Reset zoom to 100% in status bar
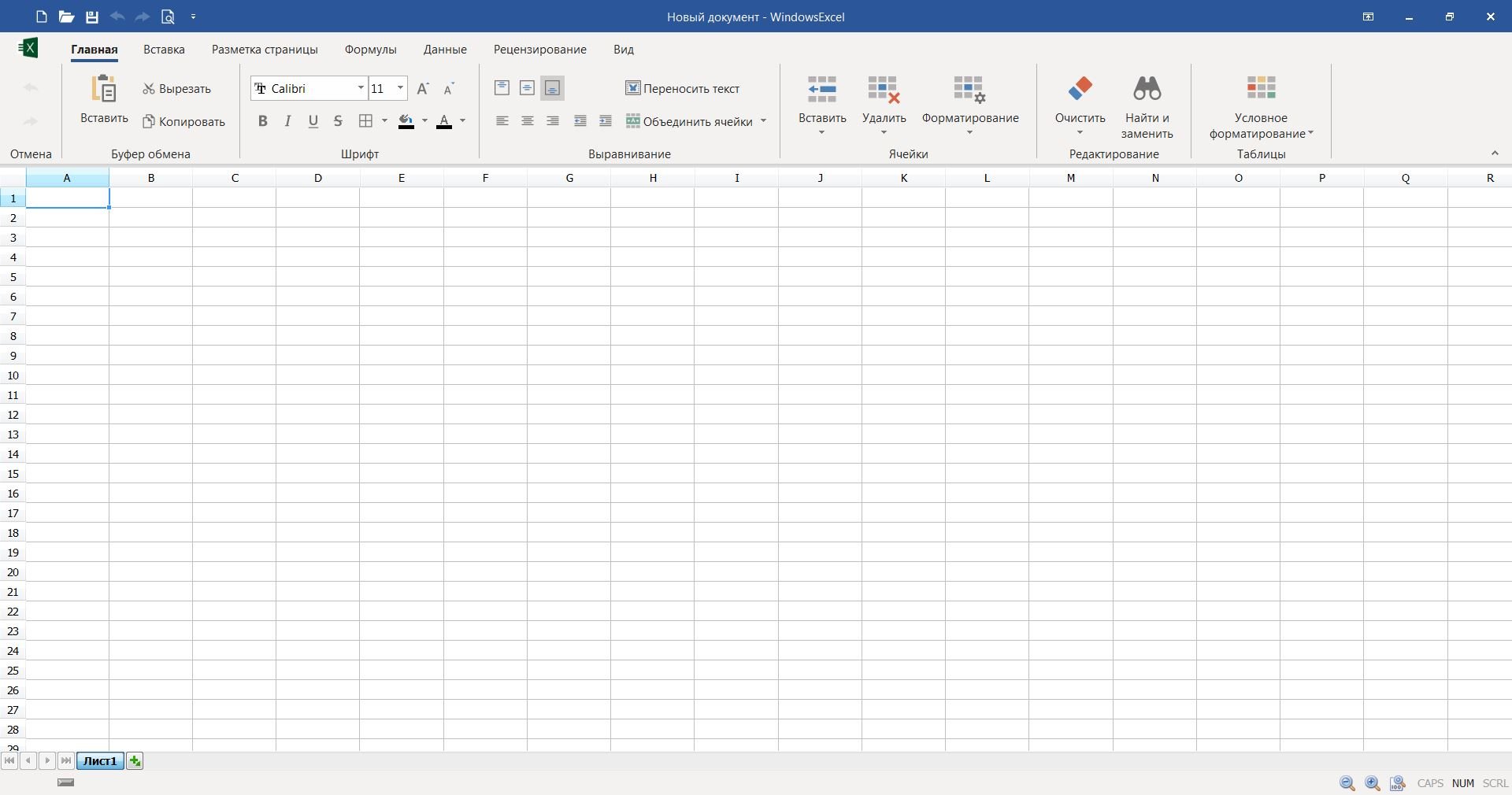Image resolution: width=1512 pixels, height=795 pixels. click(x=1398, y=783)
